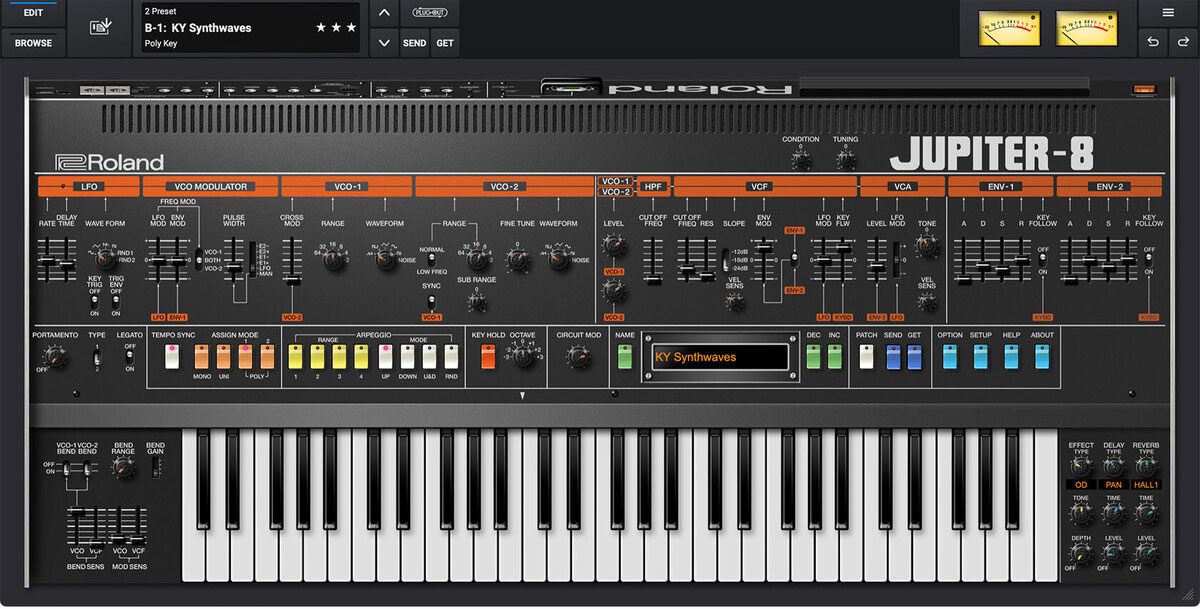Screen dimensions: 1200x609
Task: Toggle the Legato switch
Action: coord(129,356)
